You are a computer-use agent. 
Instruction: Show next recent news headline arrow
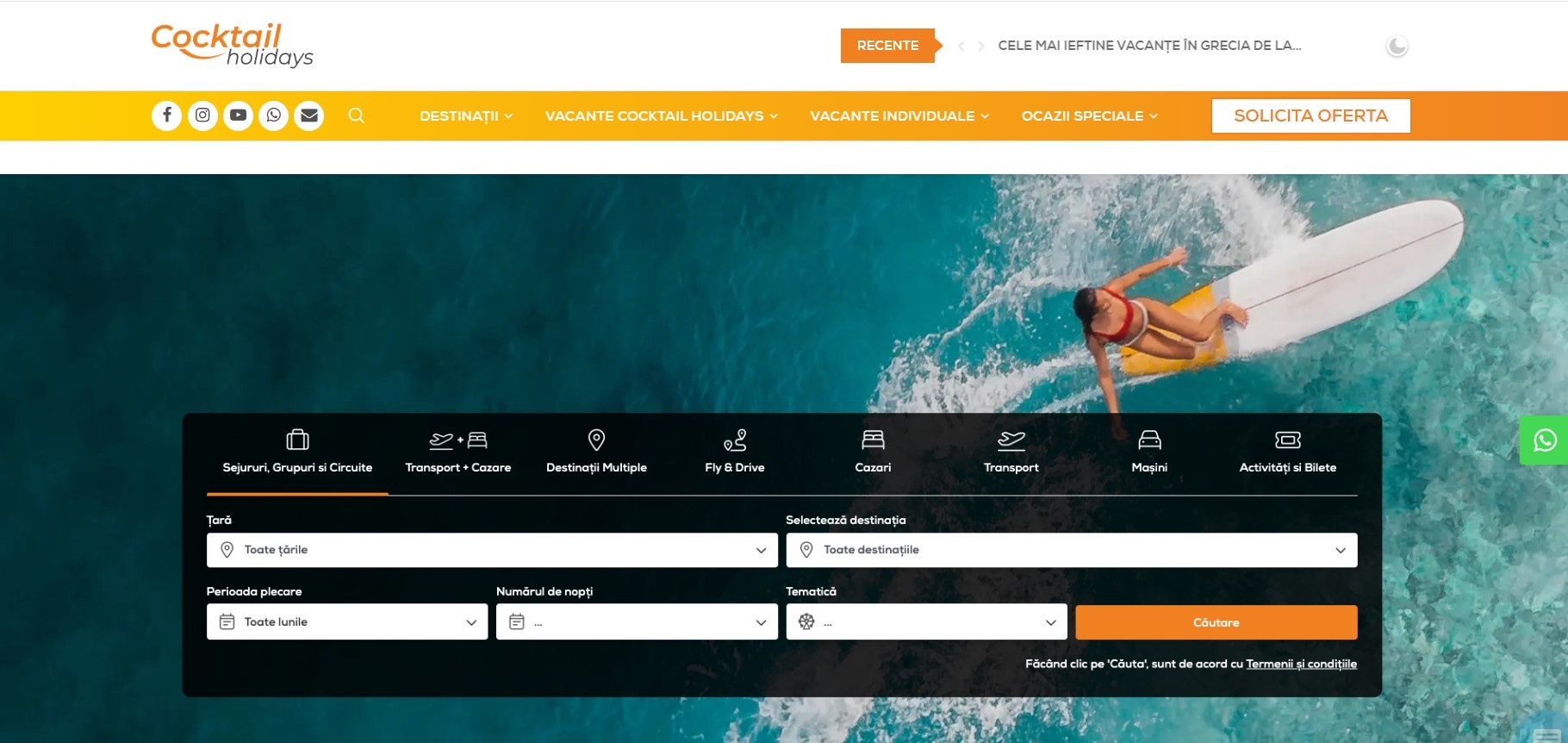click(980, 47)
